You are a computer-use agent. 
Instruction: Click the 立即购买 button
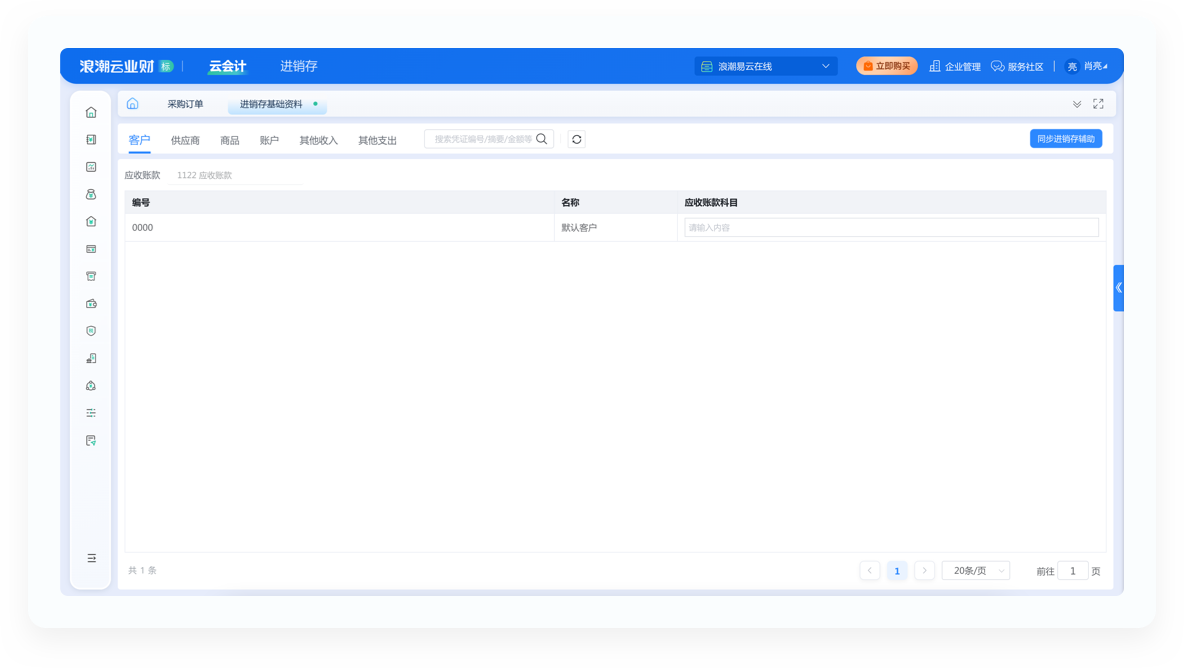click(886, 66)
